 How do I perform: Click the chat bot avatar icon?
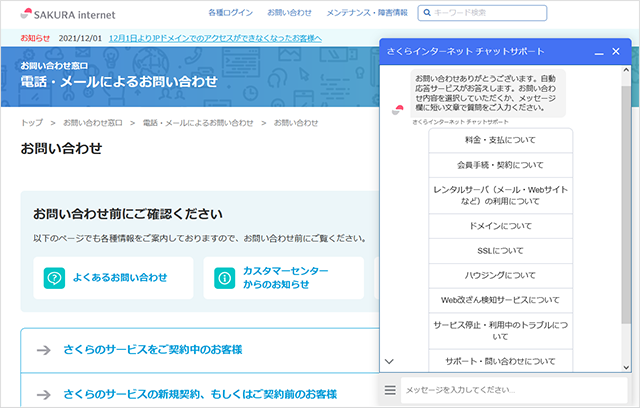tap(397, 111)
